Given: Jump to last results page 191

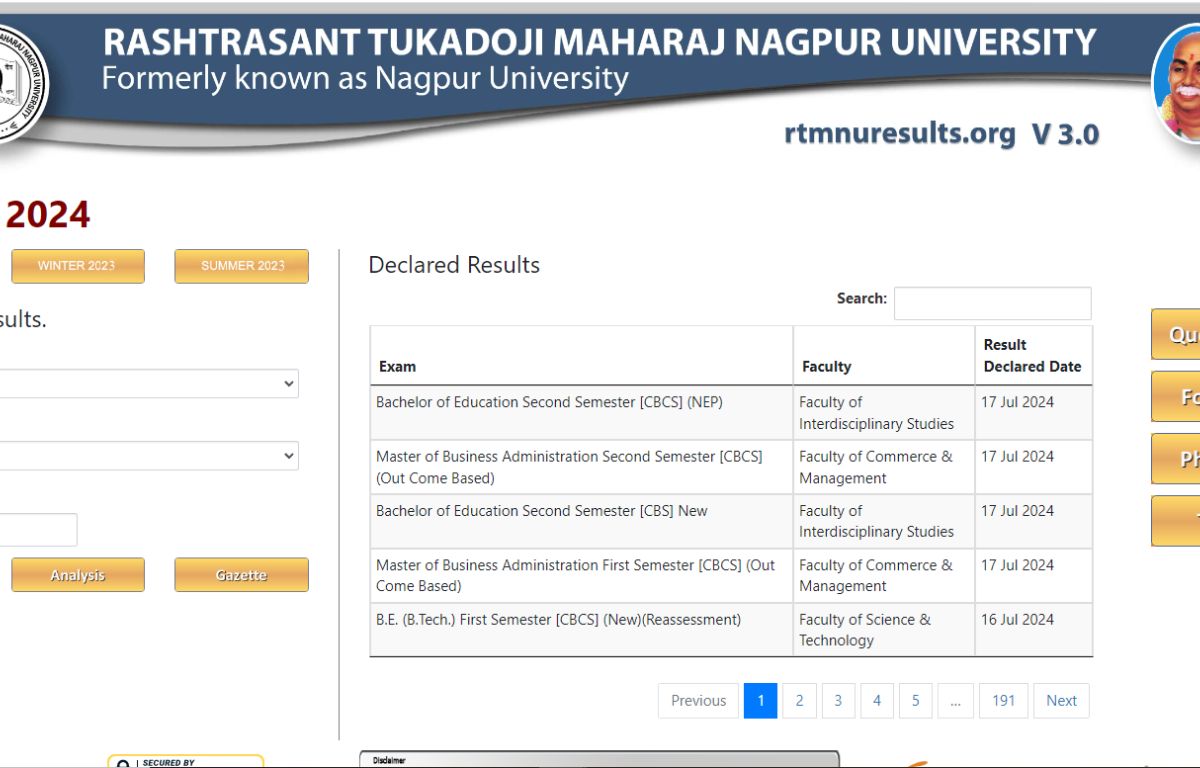Looking at the screenshot, I should [x=1004, y=701].
